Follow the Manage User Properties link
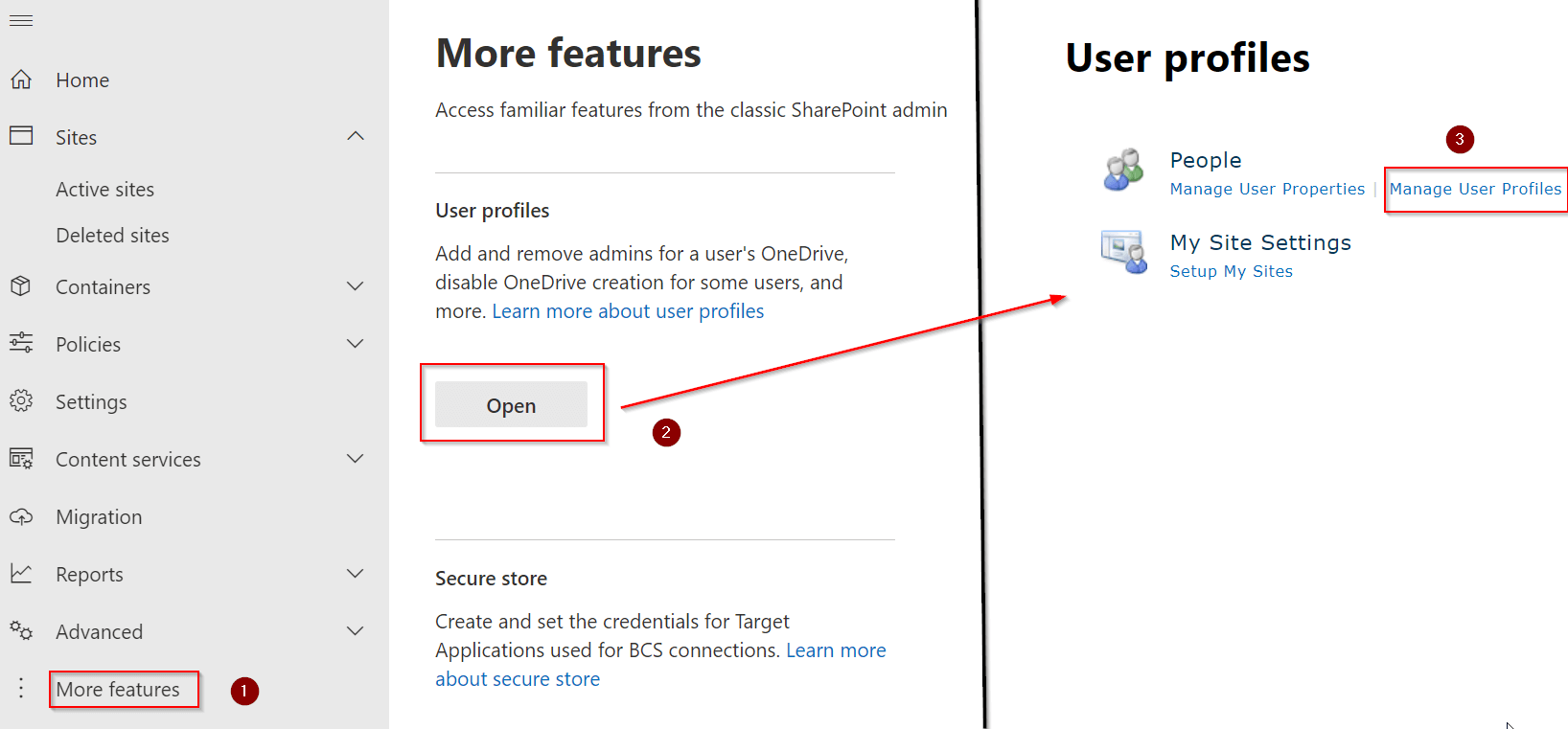This screenshot has width=1568, height=729. tap(1267, 190)
